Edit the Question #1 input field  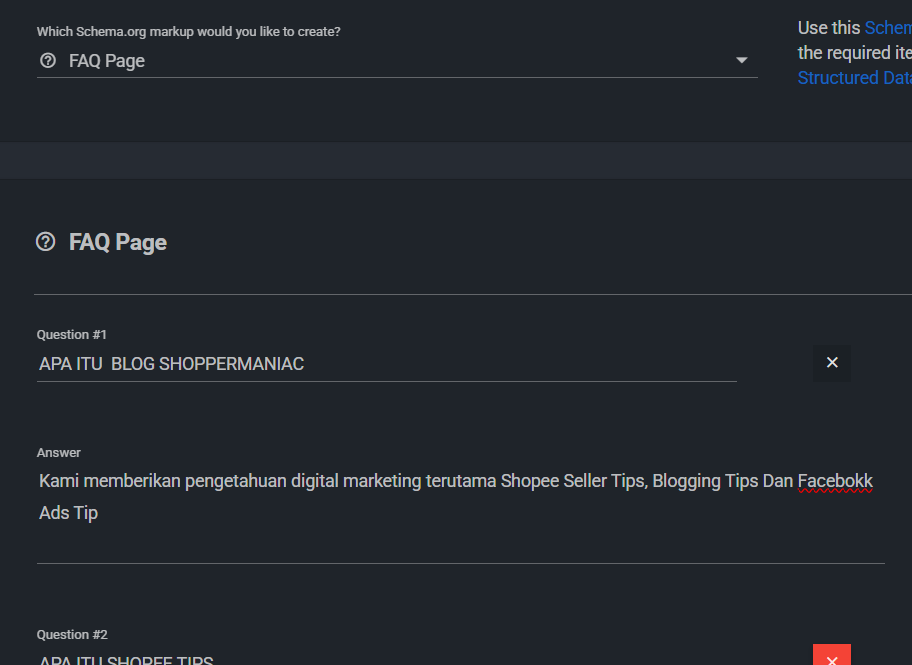pos(387,364)
